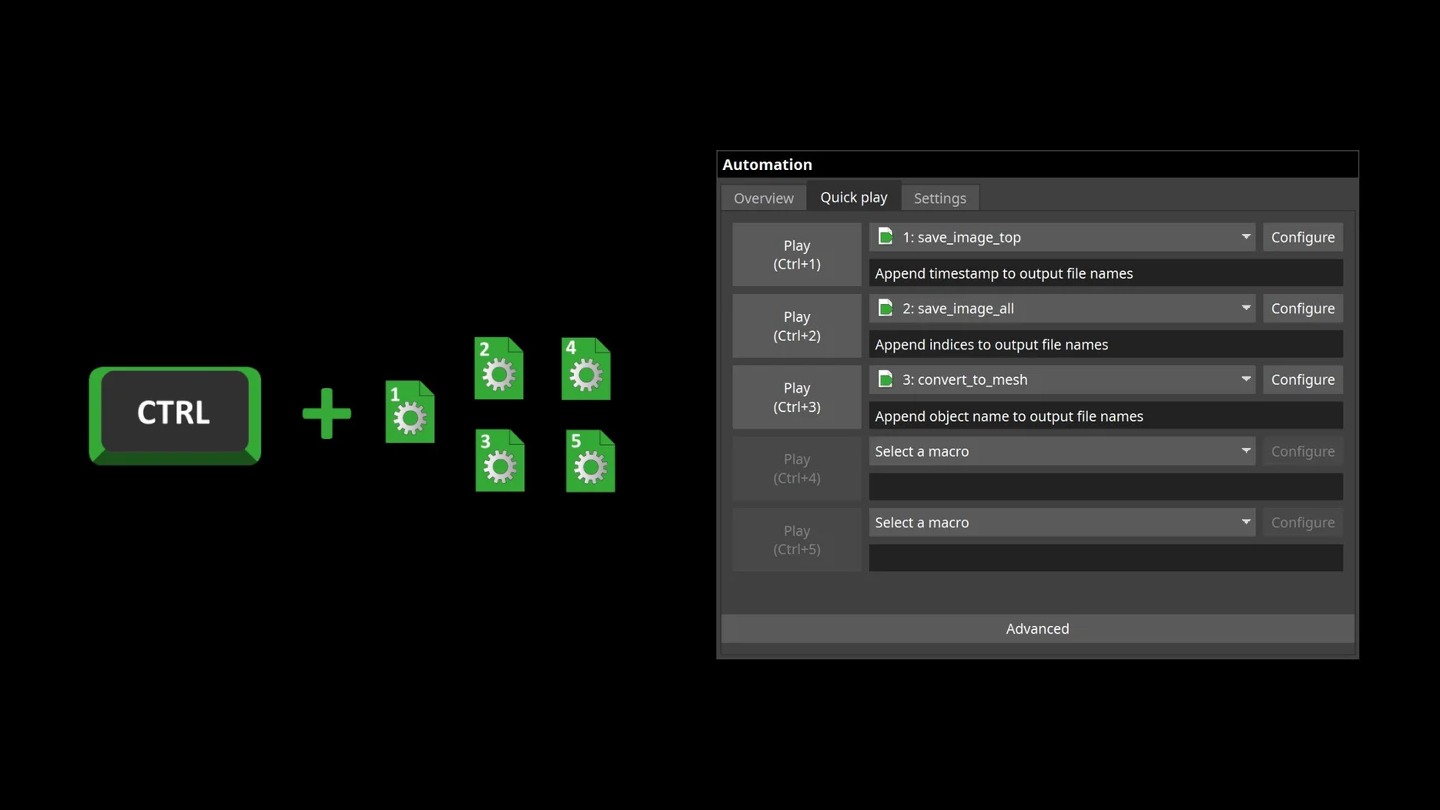Click the green CTRL key graphic
The height and width of the screenshot is (810, 1440).
coord(175,415)
